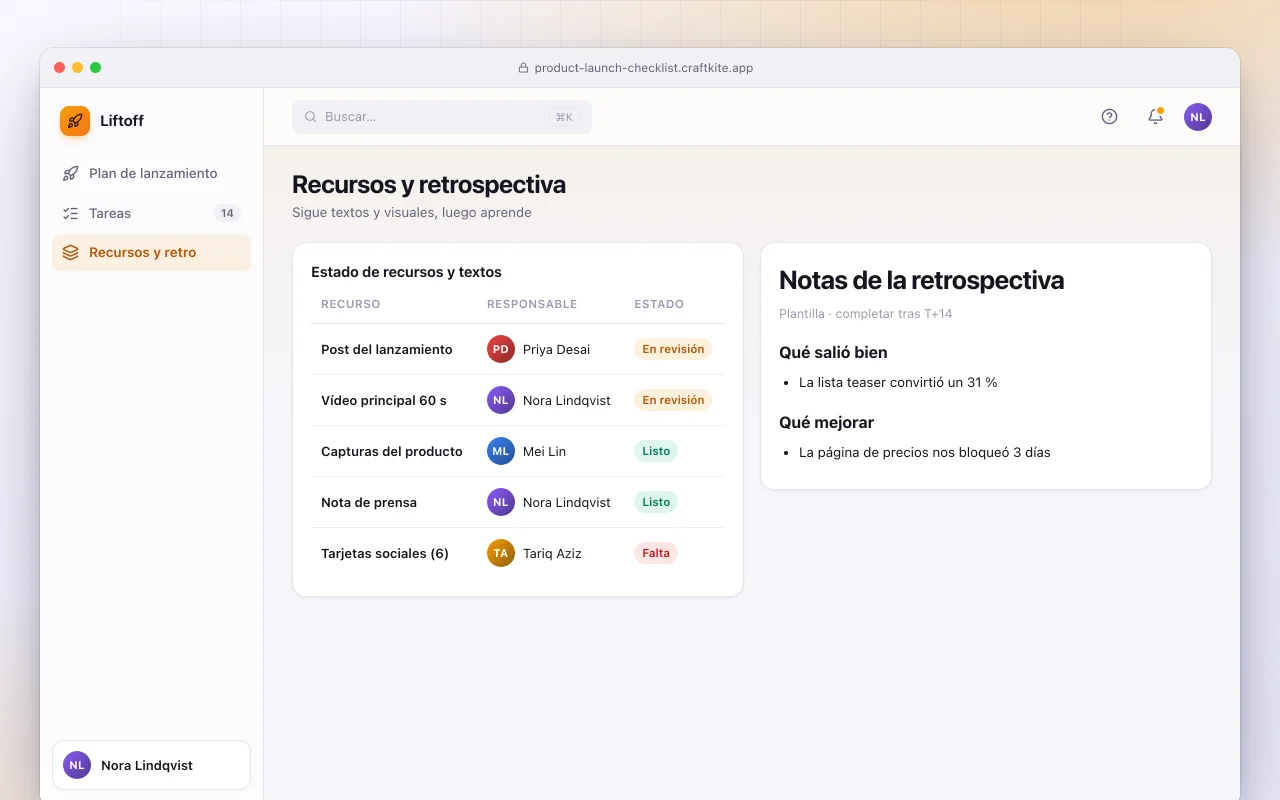
Task: Click Priya Desai's PD avatar
Action: (x=501, y=349)
